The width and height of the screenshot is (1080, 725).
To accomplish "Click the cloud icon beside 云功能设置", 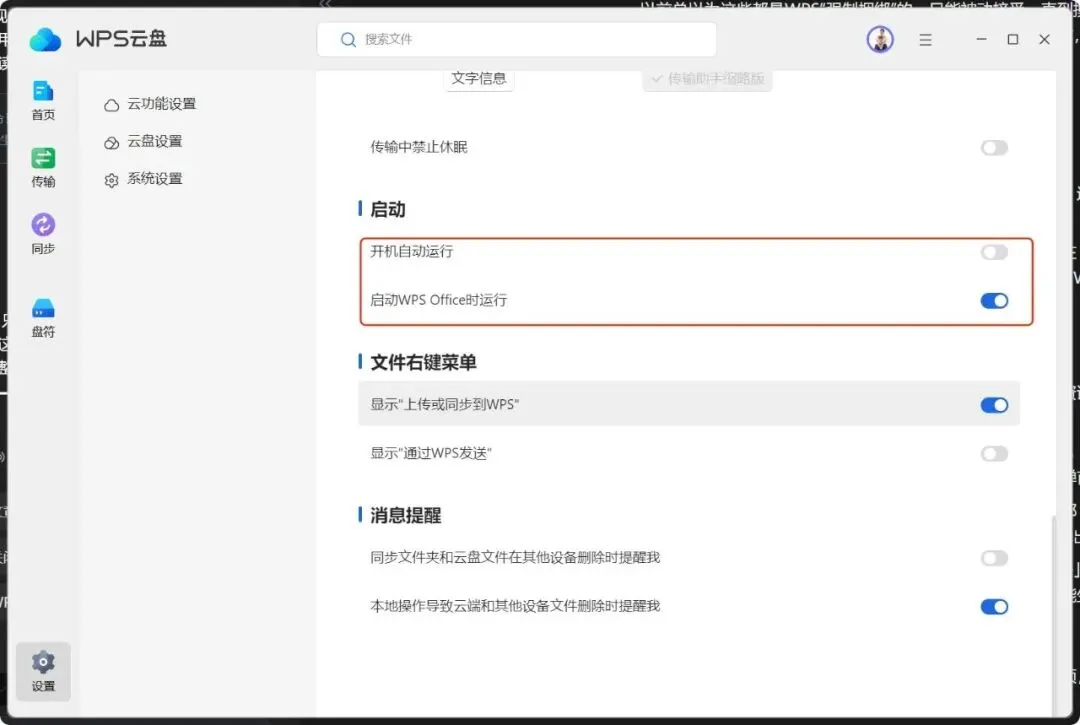I will point(112,105).
